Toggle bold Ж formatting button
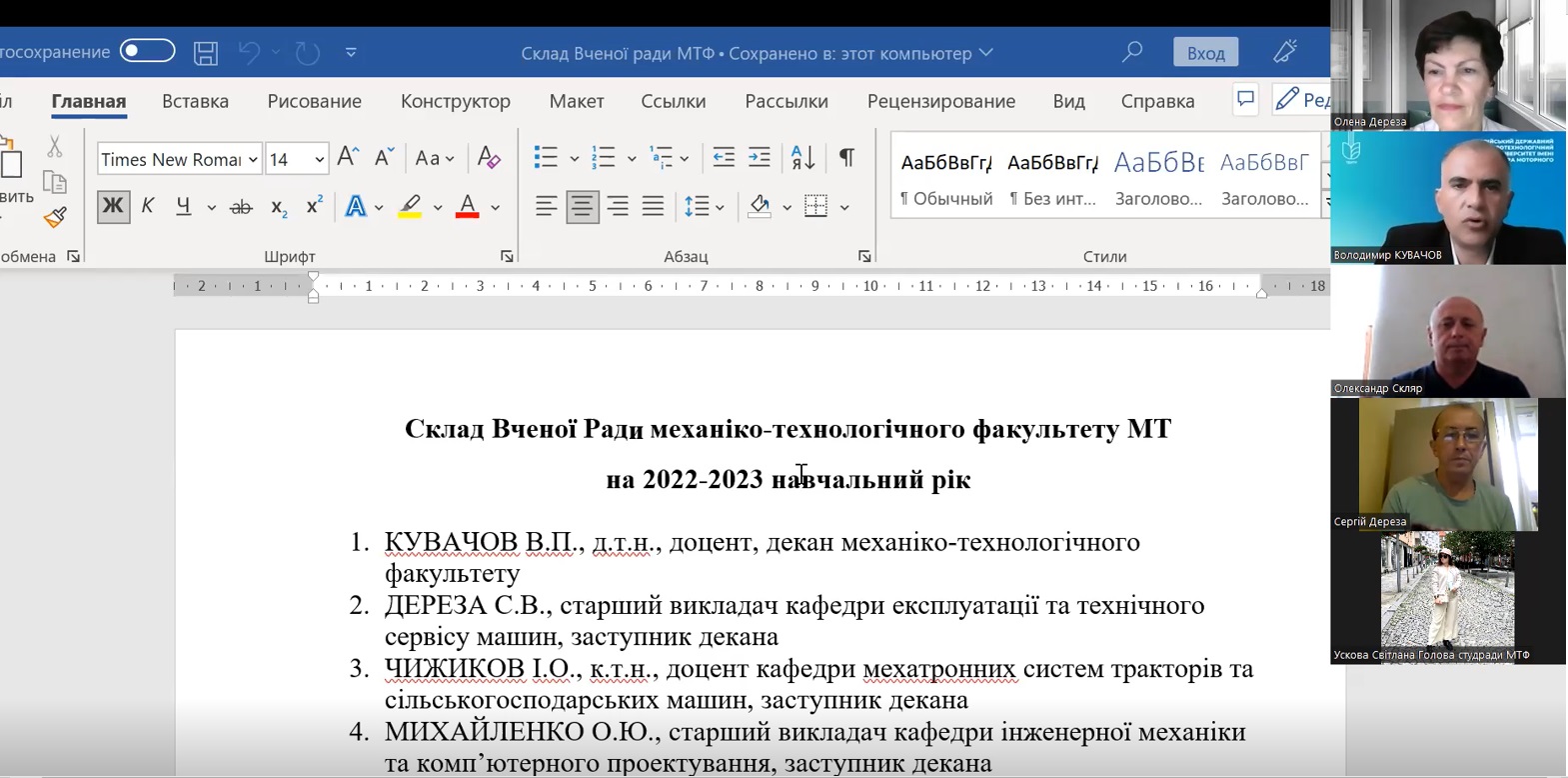1568x778 pixels. tap(113, 207)
